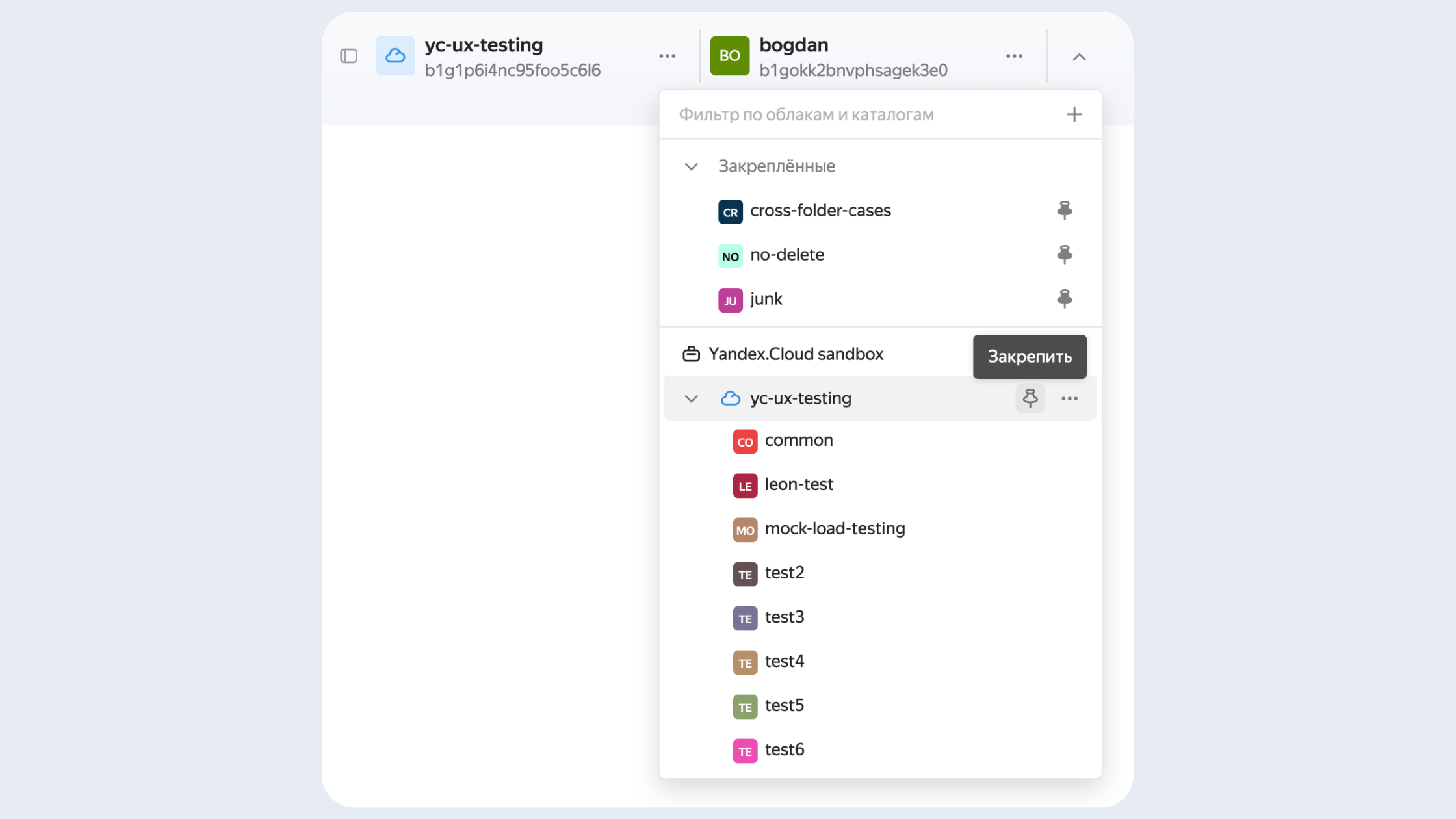Click the NO folder avatar icon
This screenshot has width=1456, height=819.
[x=731, y=256]
